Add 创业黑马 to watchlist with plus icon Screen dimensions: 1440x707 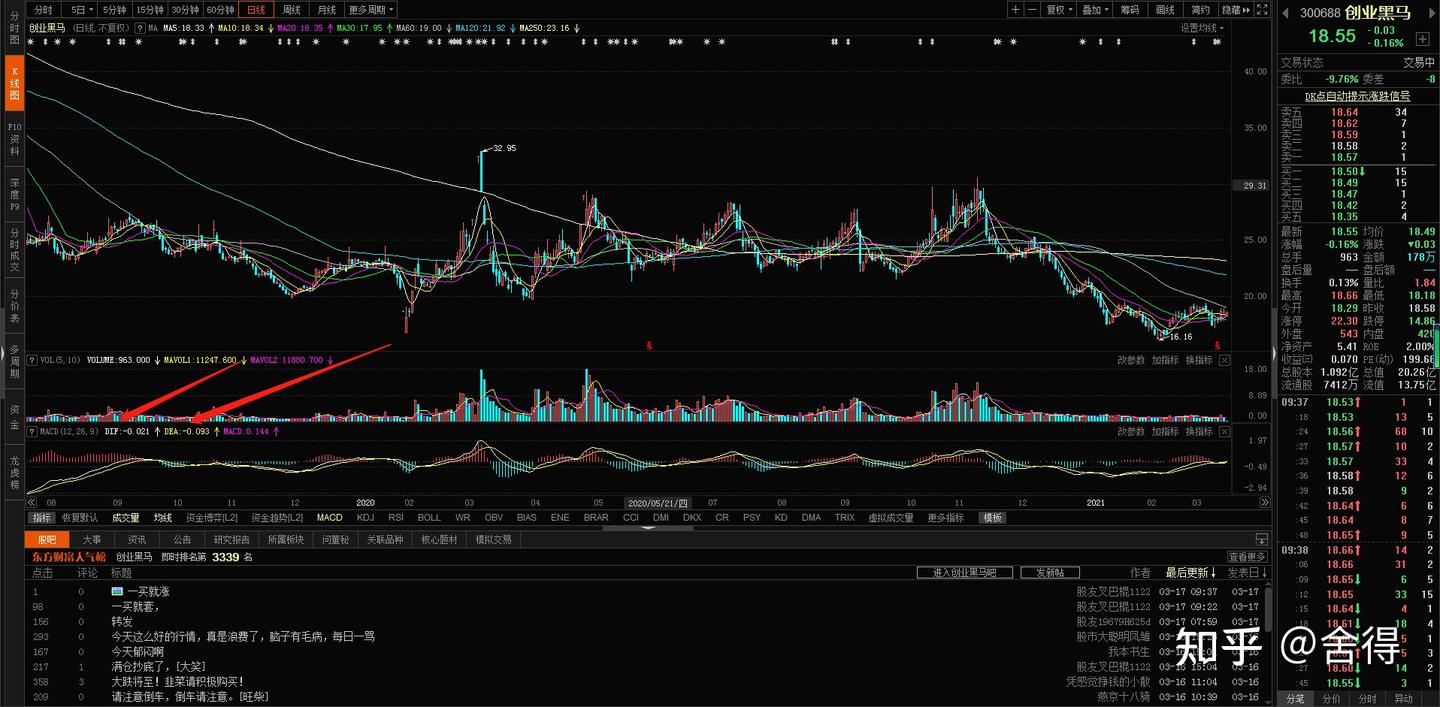[x=1423, y=40]
